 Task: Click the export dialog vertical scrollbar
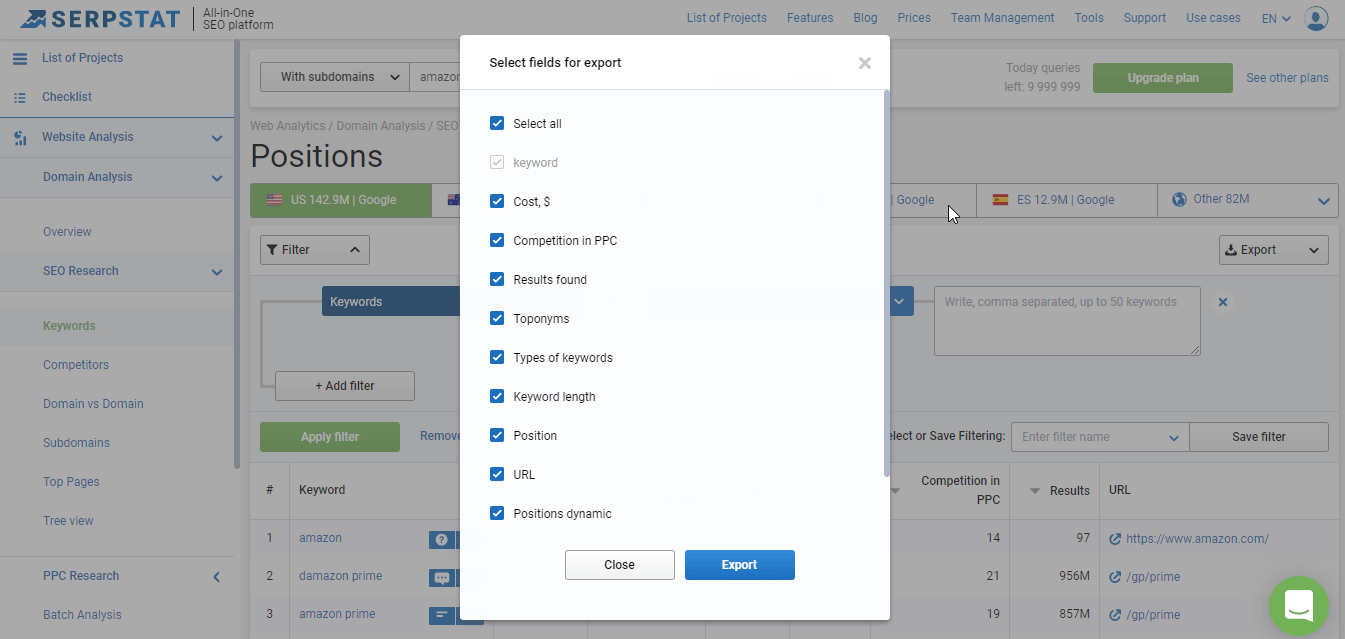886,283
